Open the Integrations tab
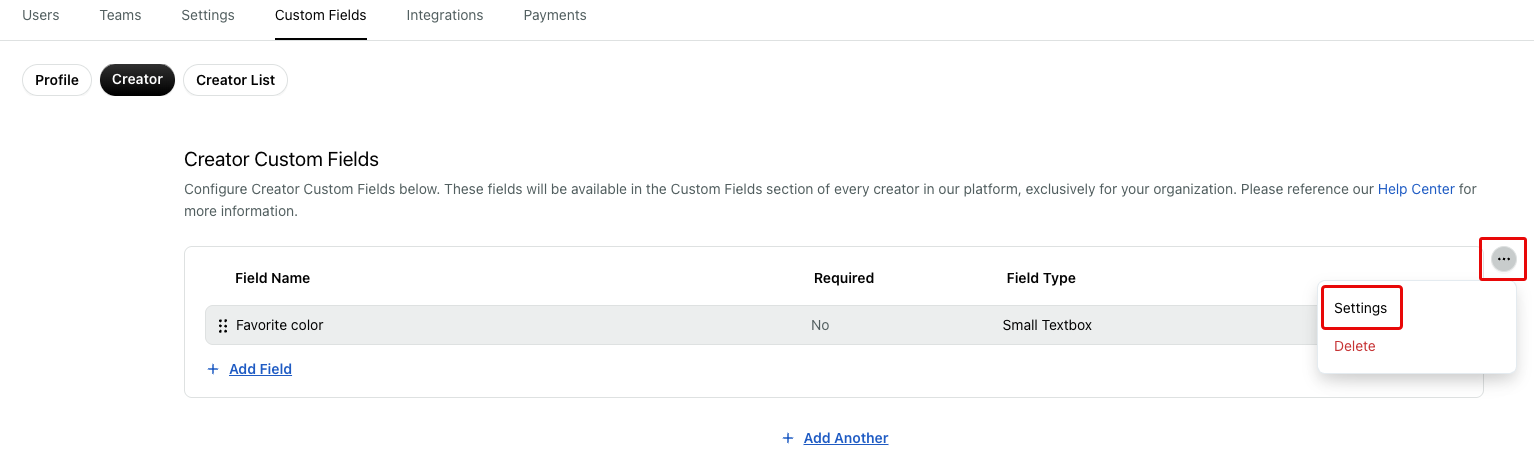The height and width of the screenshot is (463, 1534). (445, 15)
